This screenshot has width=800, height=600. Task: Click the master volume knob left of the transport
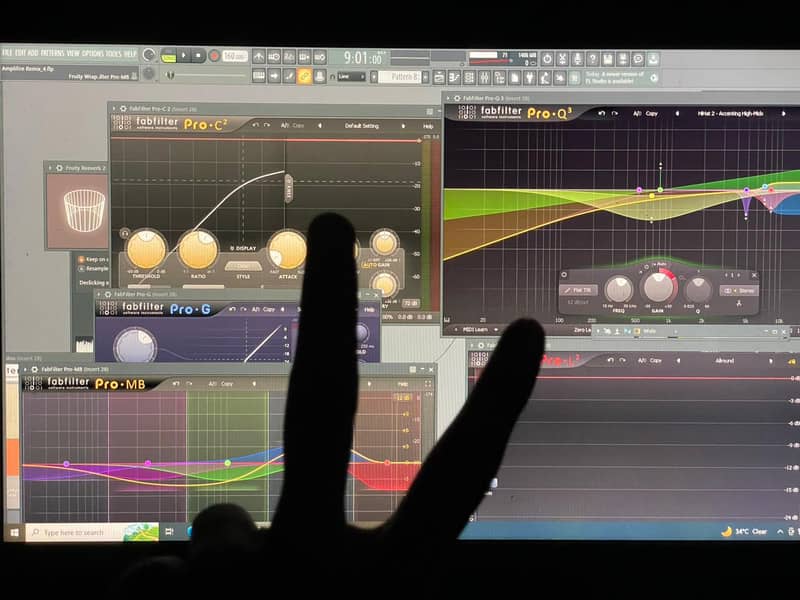148,54
